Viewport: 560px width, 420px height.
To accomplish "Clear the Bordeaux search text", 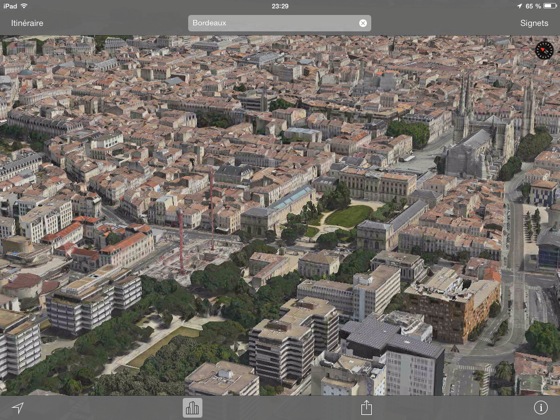I will pos(363,23).
